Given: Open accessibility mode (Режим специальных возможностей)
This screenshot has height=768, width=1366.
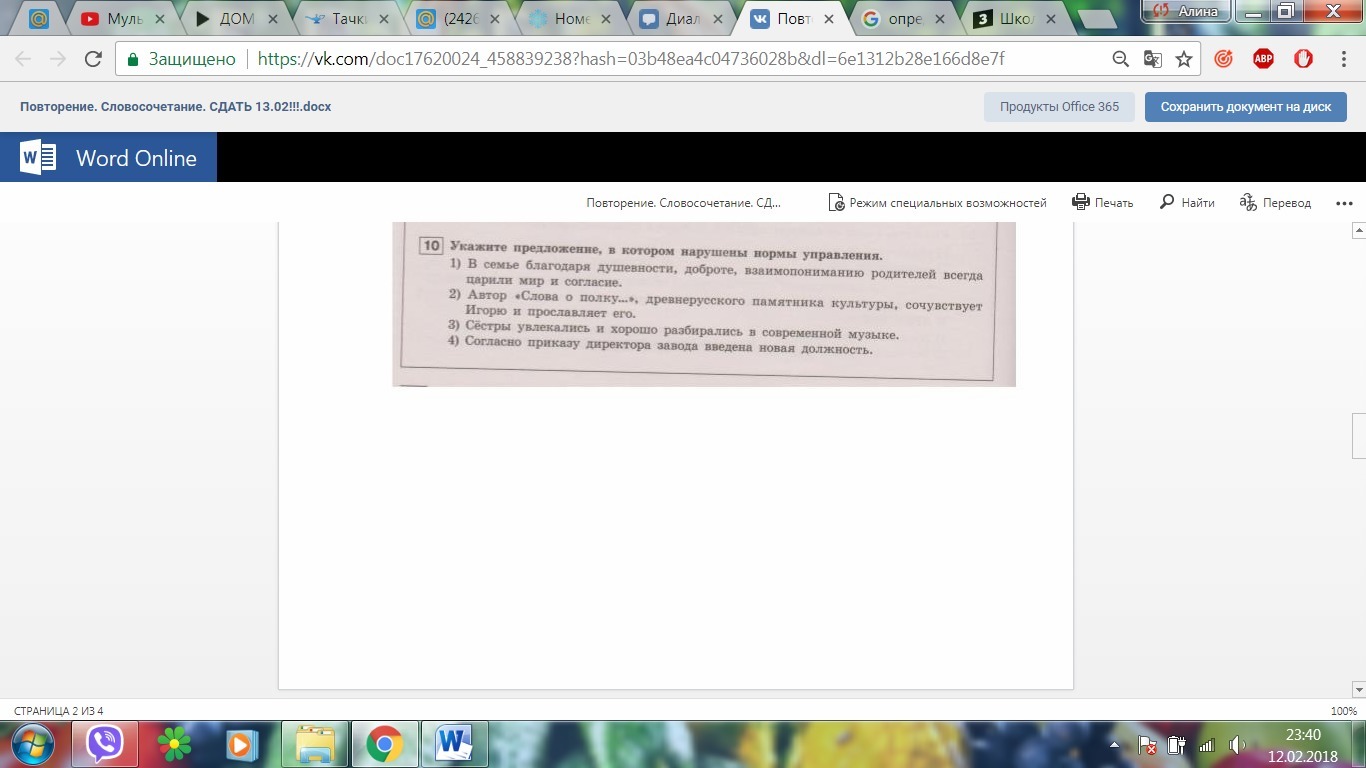Looking at the screenshot, I should [937, 202].
